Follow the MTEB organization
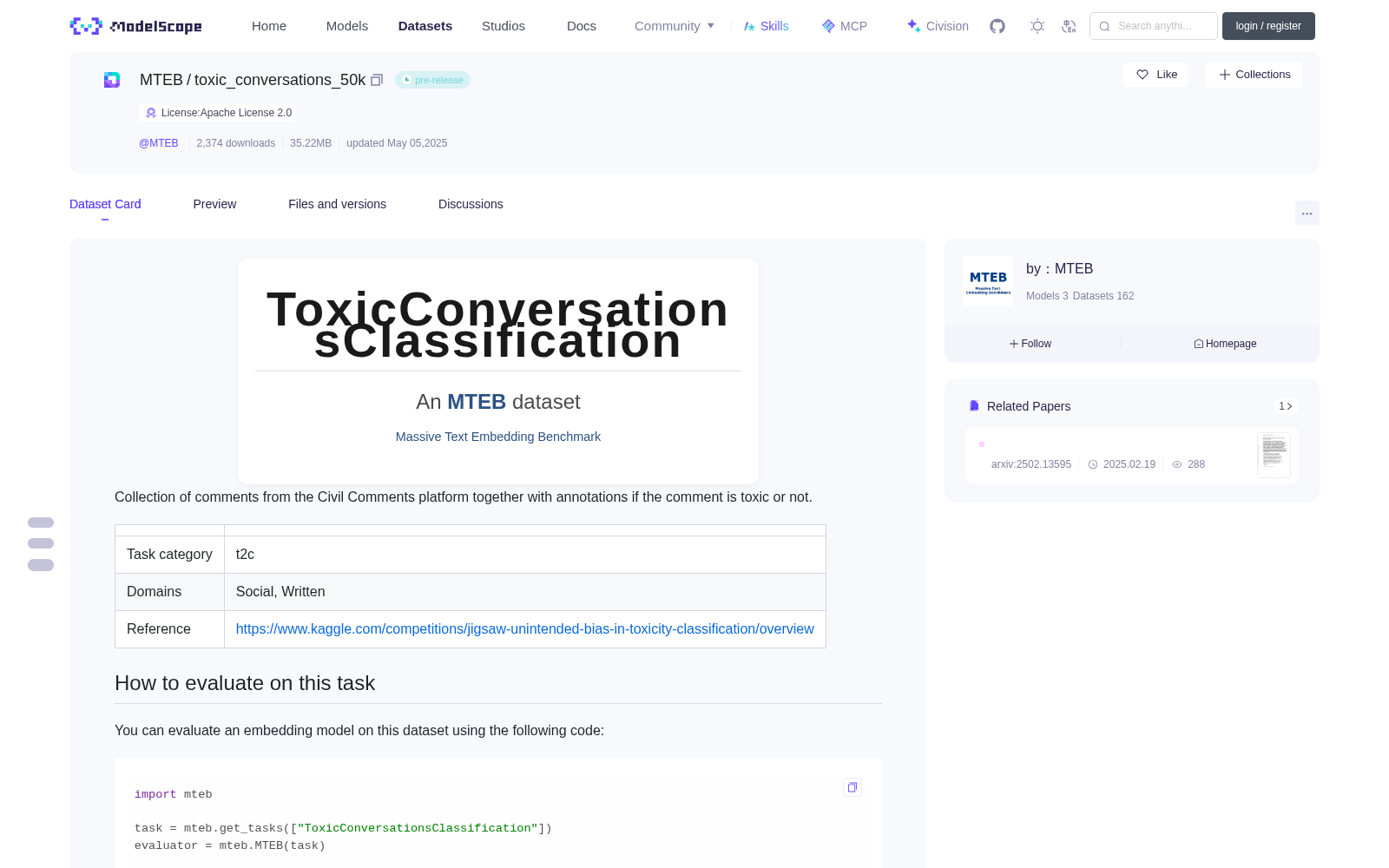Screen dimensions: 1389x868 click(x=1030, y=344)
